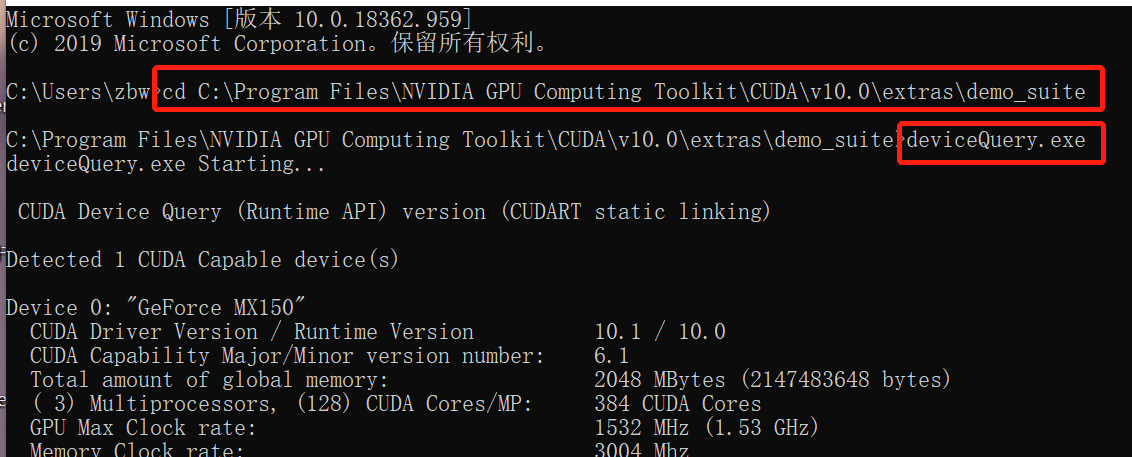Click the 2019 Microsoft Corporation copyright line

277,43
